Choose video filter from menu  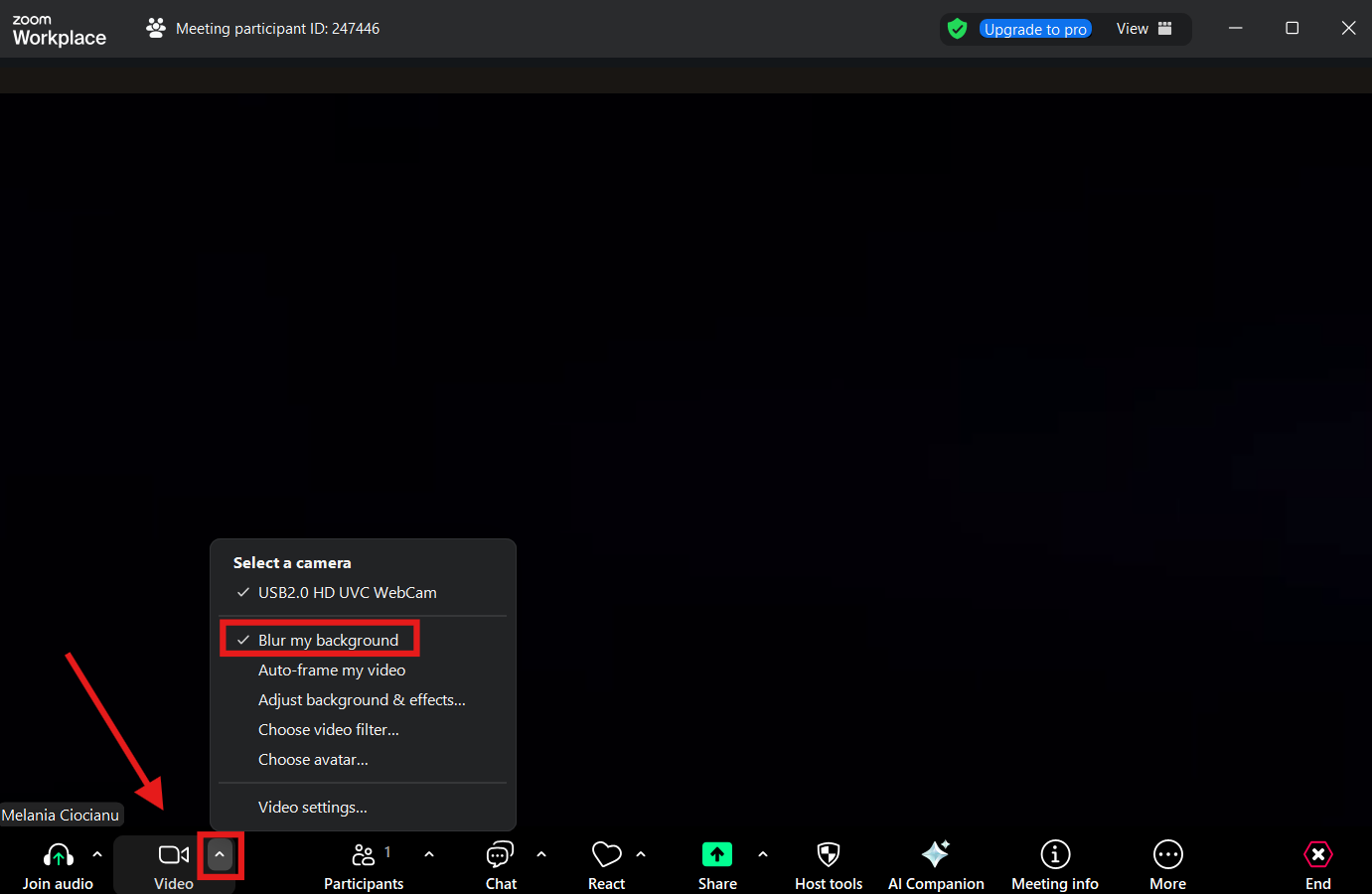pos(329,730)
